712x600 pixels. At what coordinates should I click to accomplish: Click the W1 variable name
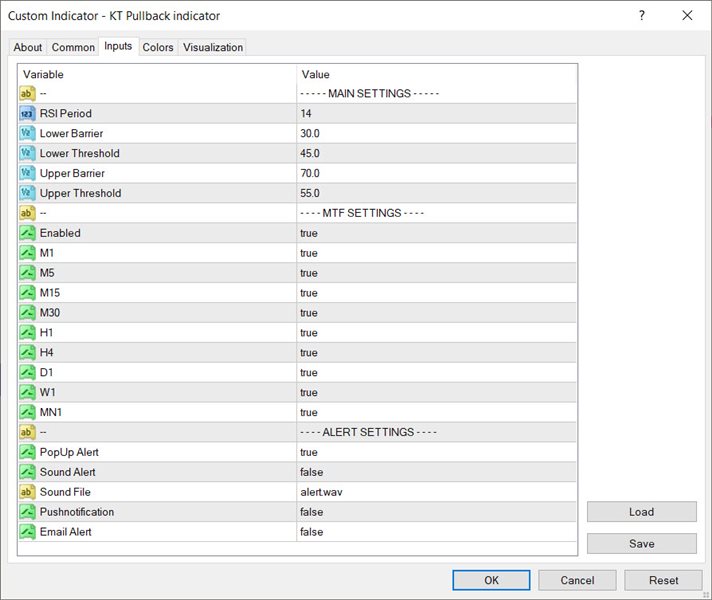pyautogui.click(x=48, y=392)
